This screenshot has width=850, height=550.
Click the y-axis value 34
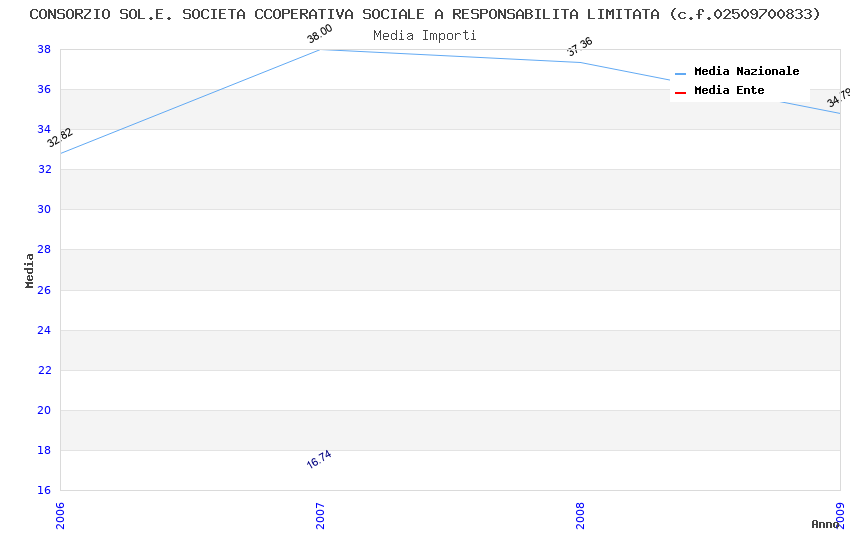tap(44, 130)
